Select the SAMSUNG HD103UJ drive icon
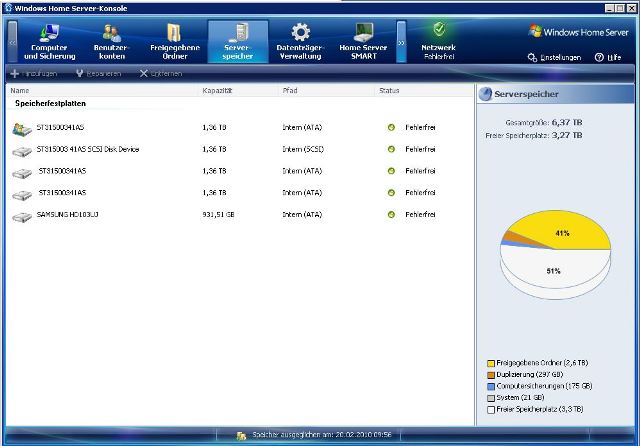 tap(22, 216)
